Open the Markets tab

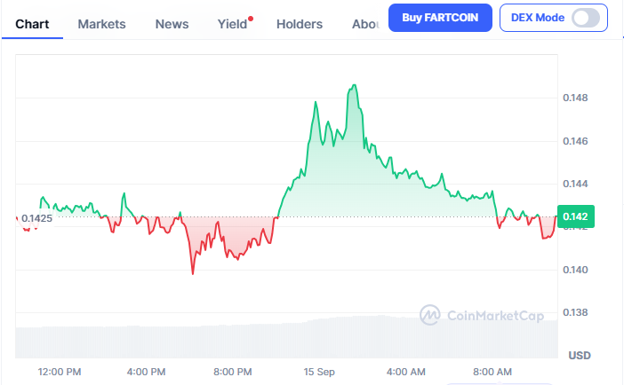coord(101,24)
